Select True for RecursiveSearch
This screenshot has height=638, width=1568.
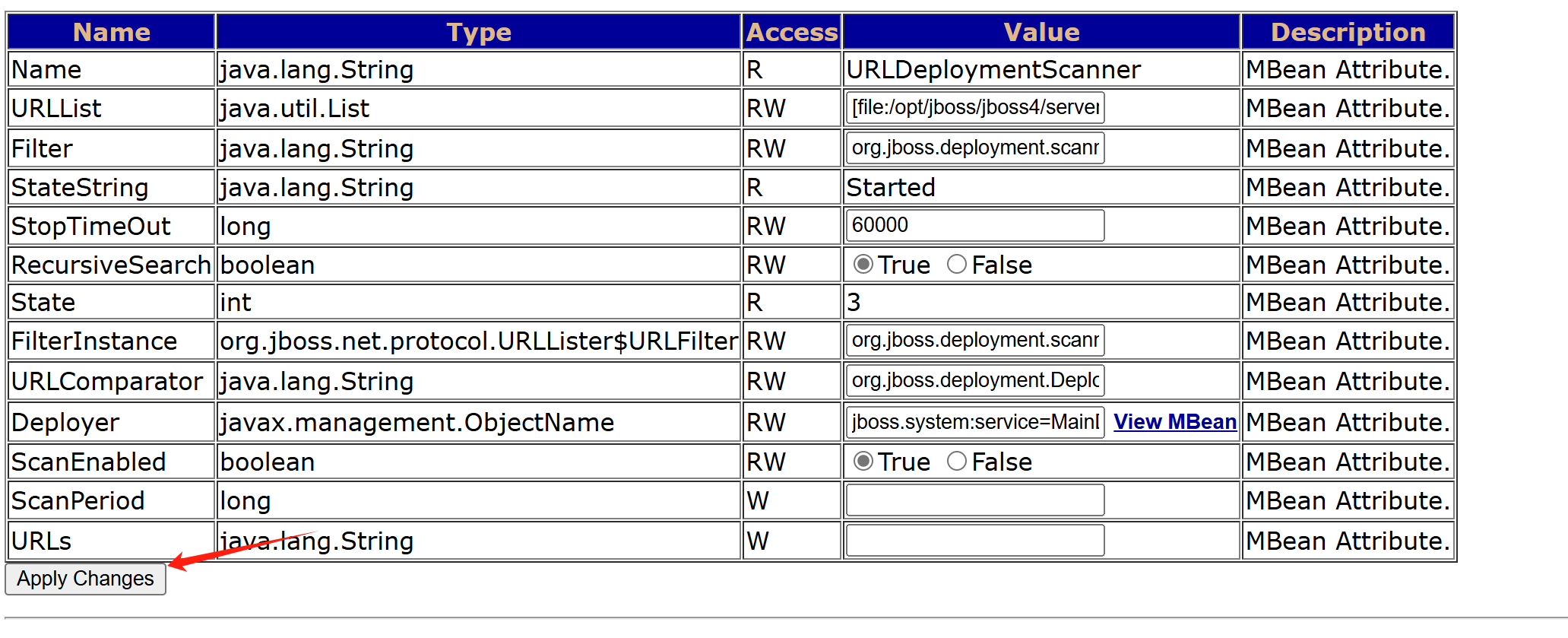click(x=863, y=265)
